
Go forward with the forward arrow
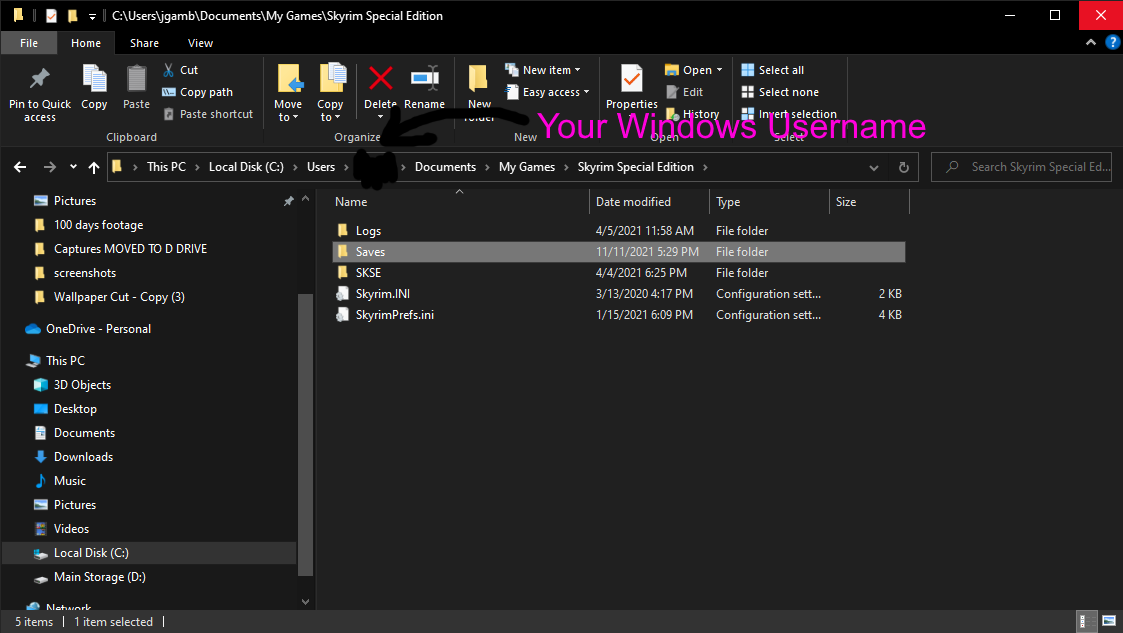[49, 167]
